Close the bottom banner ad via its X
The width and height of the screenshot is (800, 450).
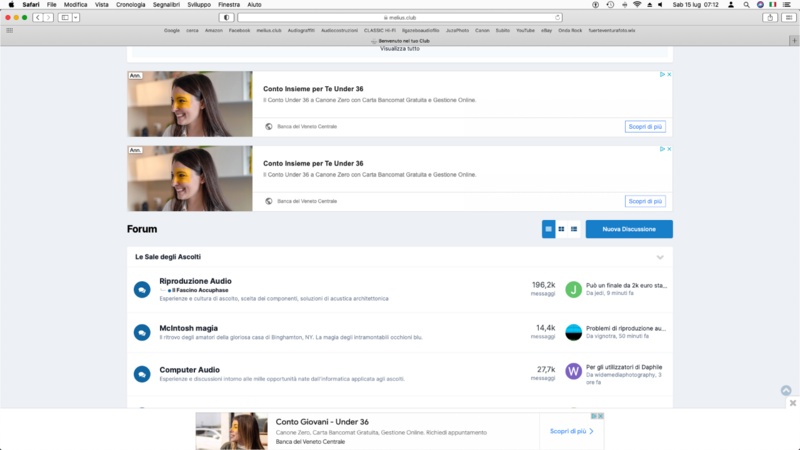[600, 416]
